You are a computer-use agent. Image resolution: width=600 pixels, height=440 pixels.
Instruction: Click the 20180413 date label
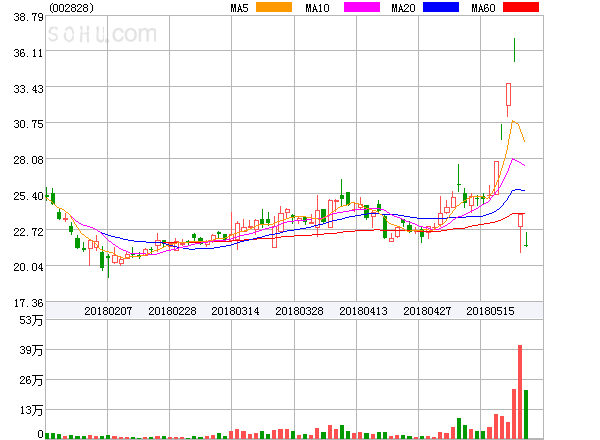tap(363, 311)
